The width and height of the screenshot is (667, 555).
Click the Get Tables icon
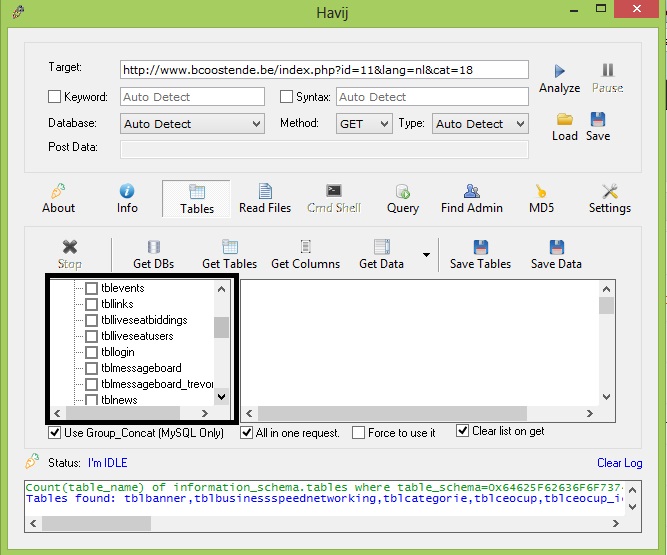(230, 247)
